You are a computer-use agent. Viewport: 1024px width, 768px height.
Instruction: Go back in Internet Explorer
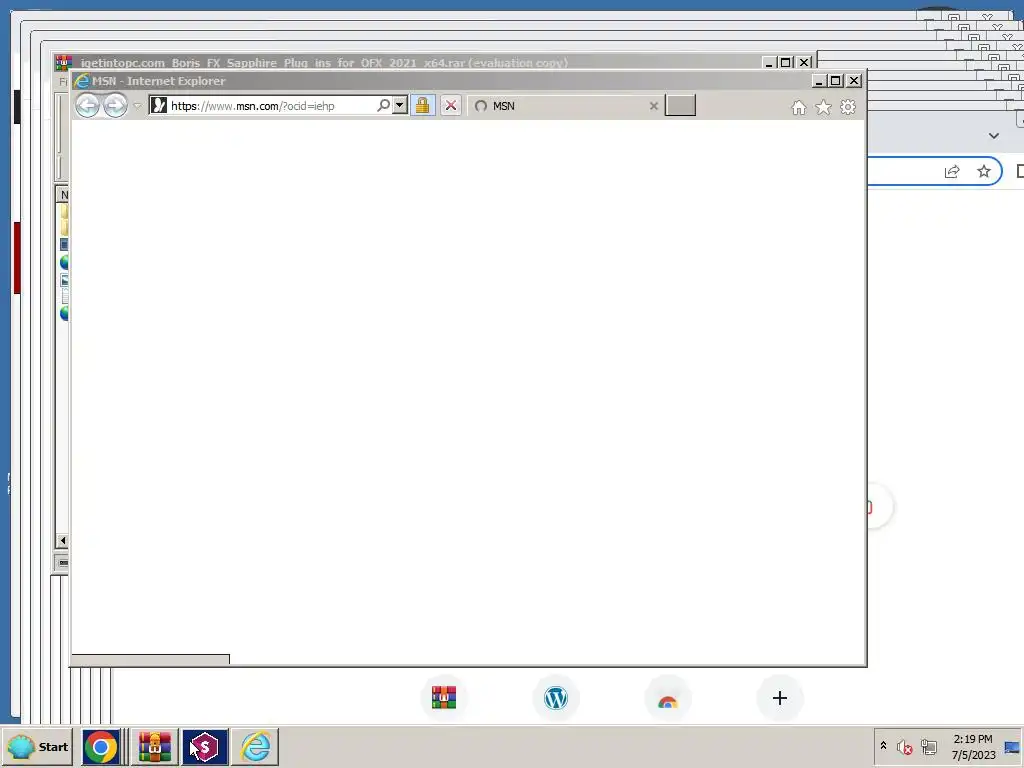[88, 105]
